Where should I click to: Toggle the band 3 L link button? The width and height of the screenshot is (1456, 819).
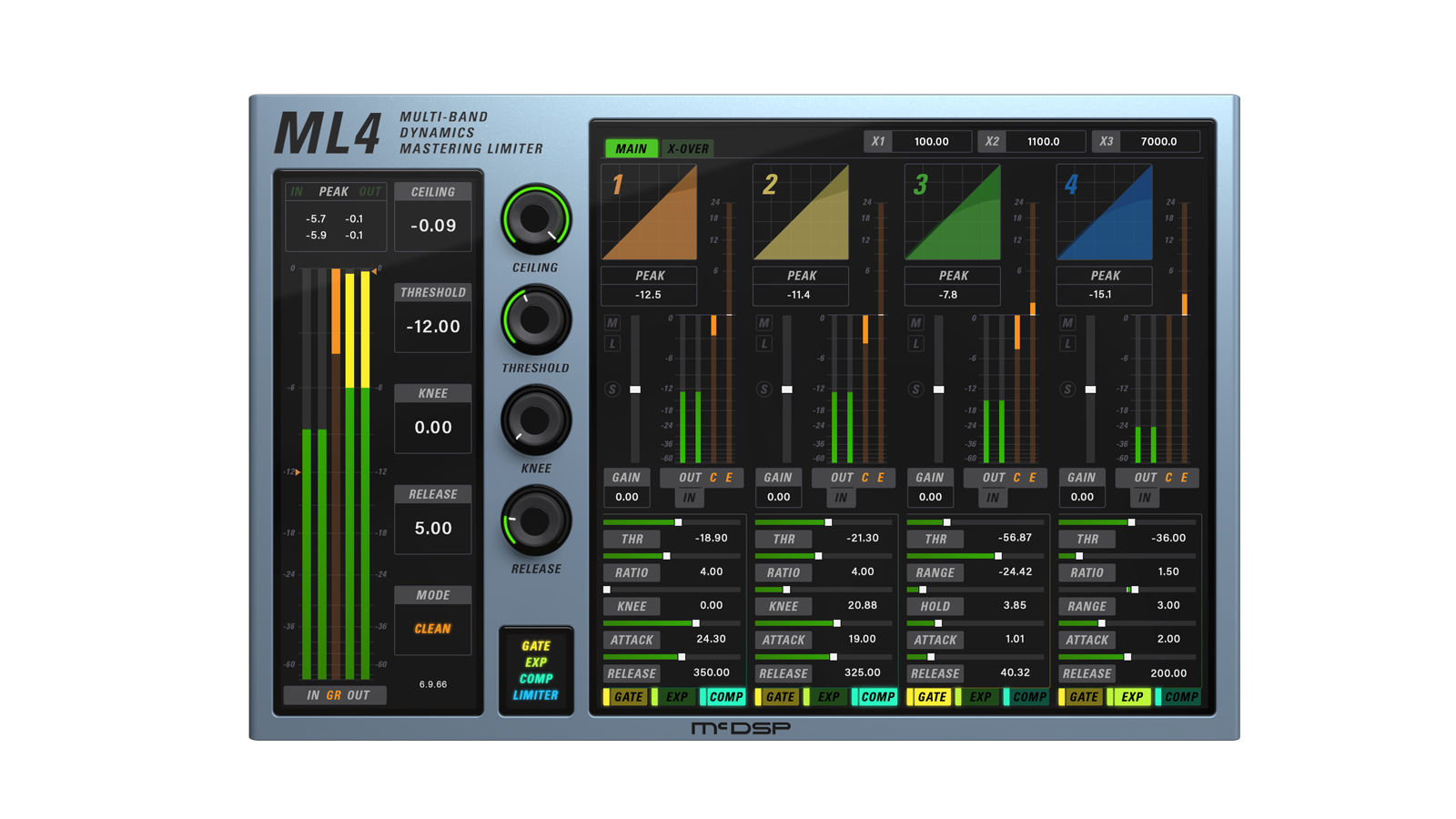pyautogui.click(x=915, y=343)
